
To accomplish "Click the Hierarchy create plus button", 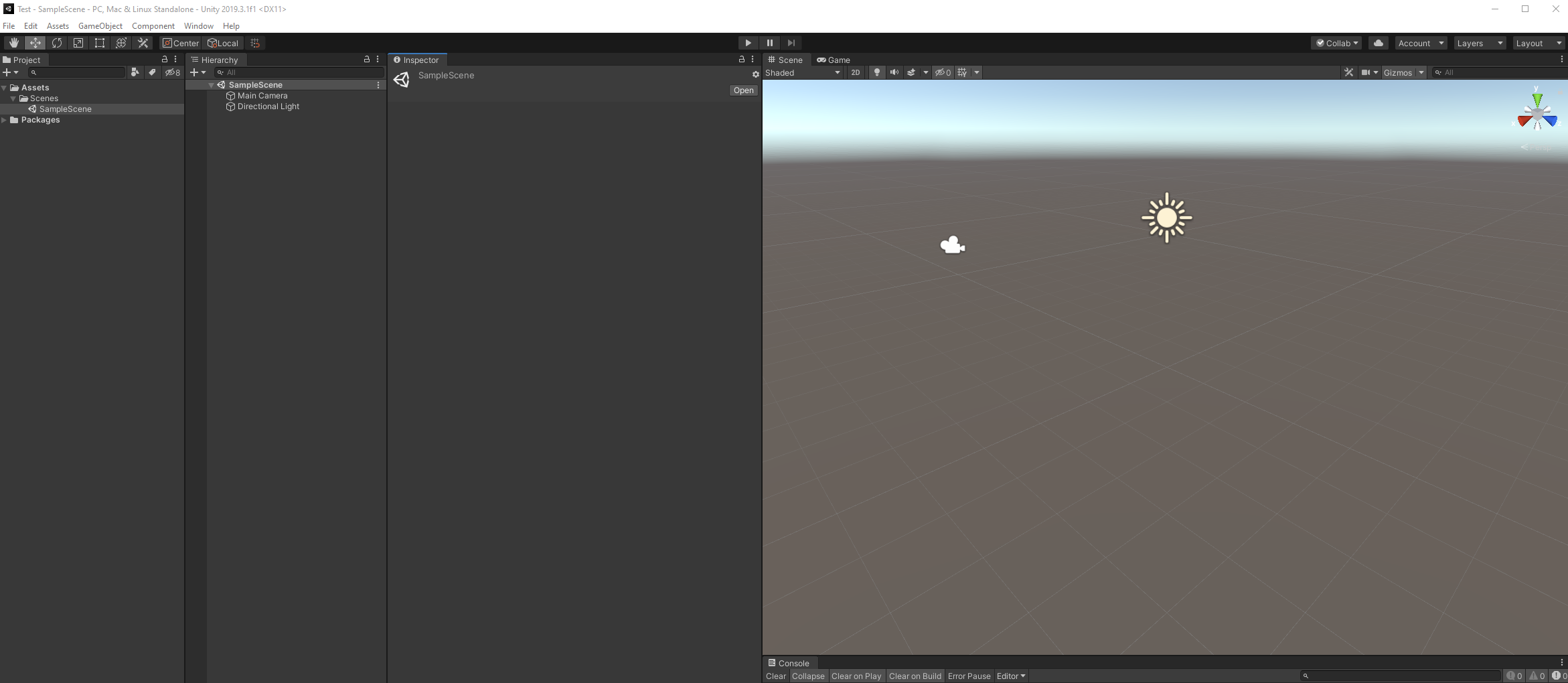I will [x=198, y=72].
